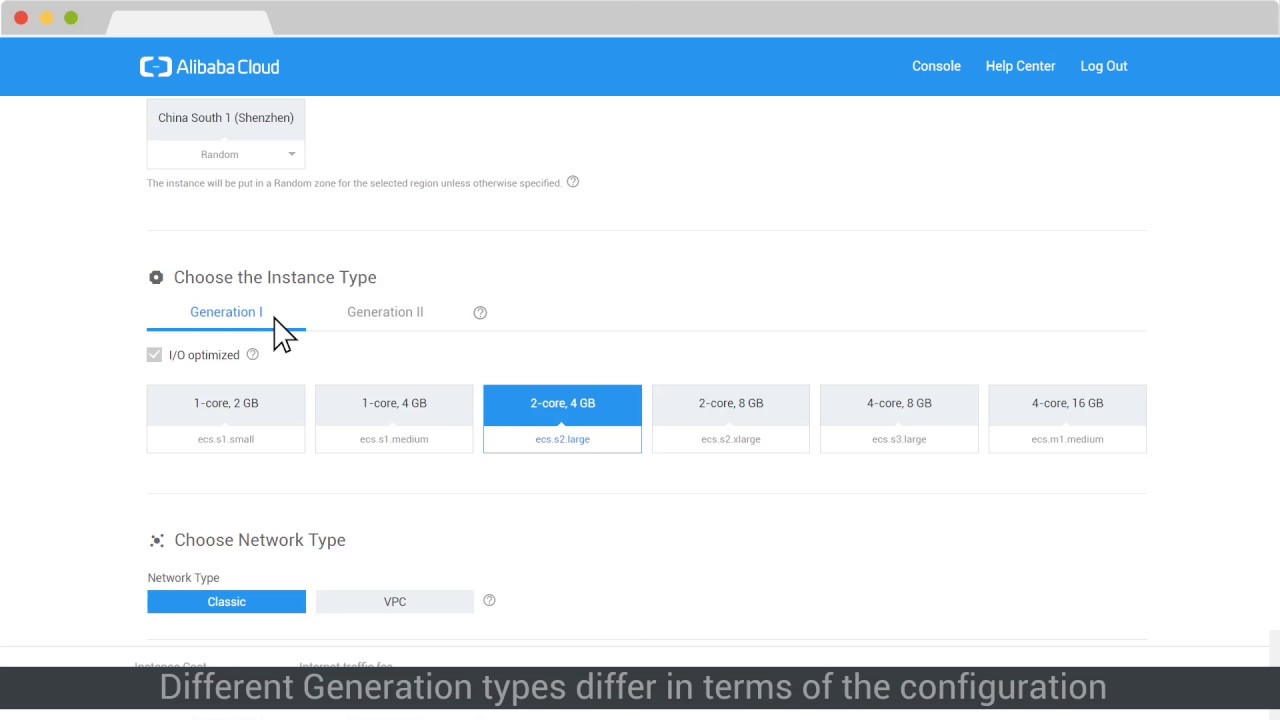Switch to the Generation I tab
This screenshot has height=720, width=1280.
(226, 312)
